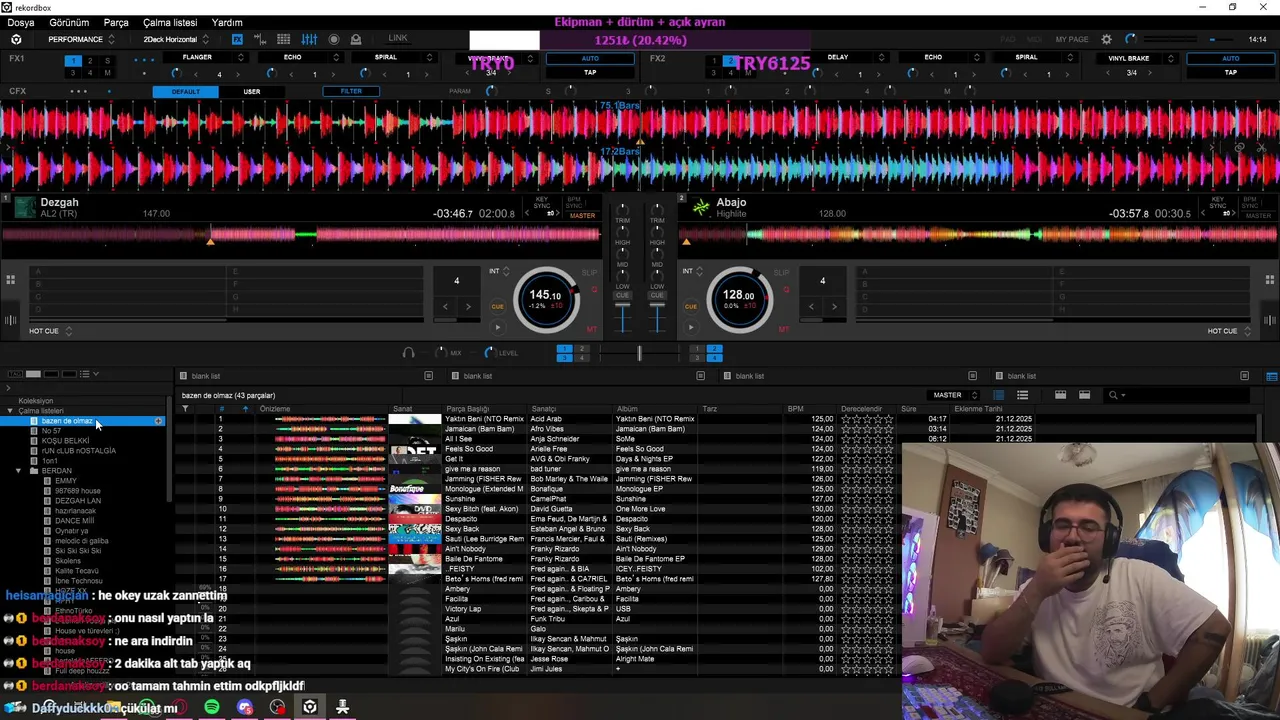Toggle deck 2 beat jump waveform icon
Image resolution: width=1280 pixels, height=720 pixels.
(1270, 320)
